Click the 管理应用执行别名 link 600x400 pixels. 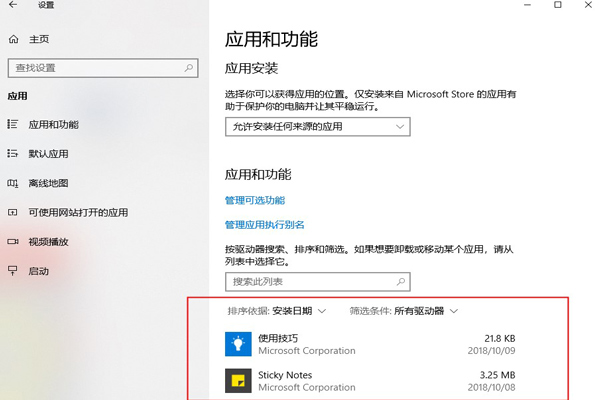pos(264,225)
